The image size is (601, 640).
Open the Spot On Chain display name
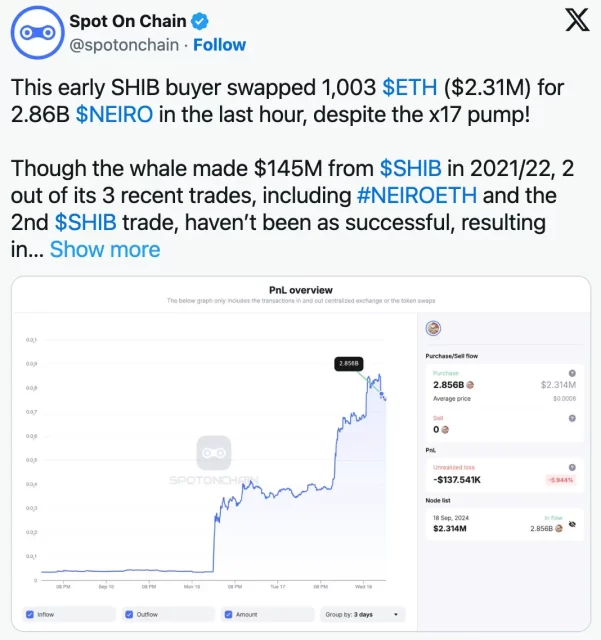coord(126,22)
